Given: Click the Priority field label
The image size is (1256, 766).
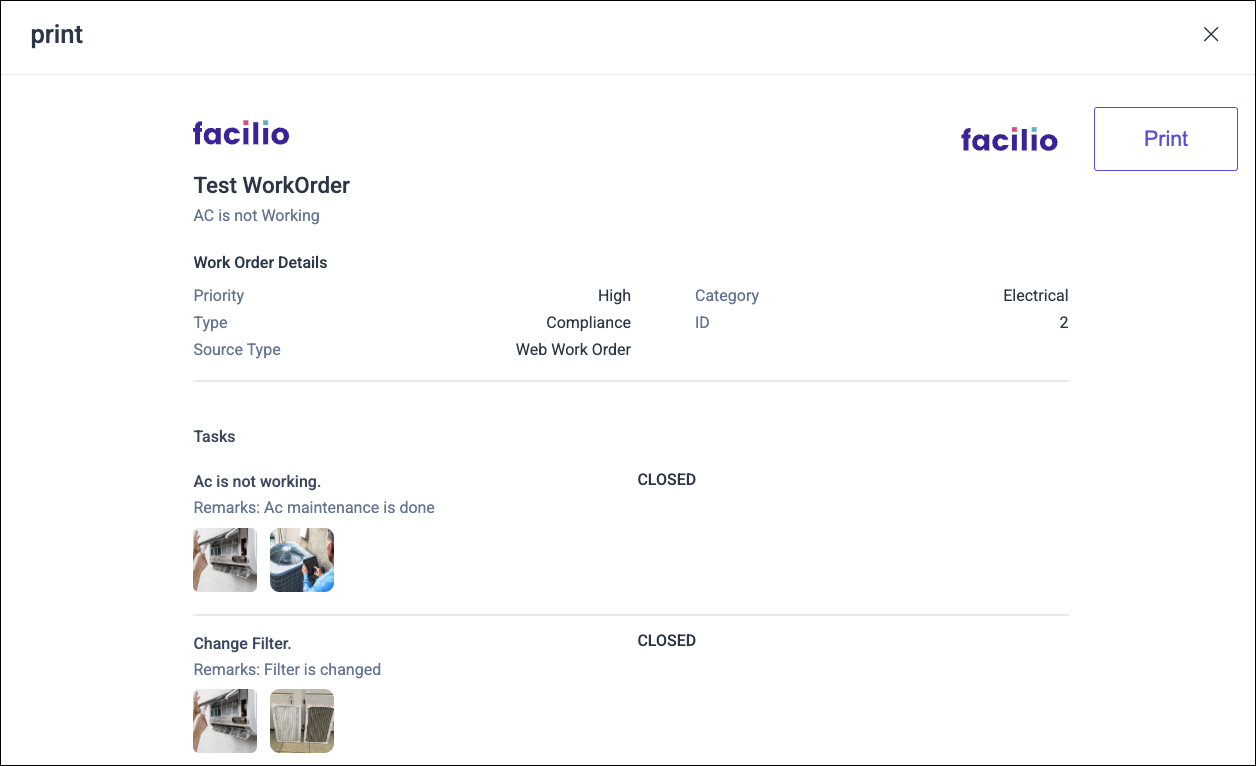Looking at the screenshot, I should [x=219, y=296].
